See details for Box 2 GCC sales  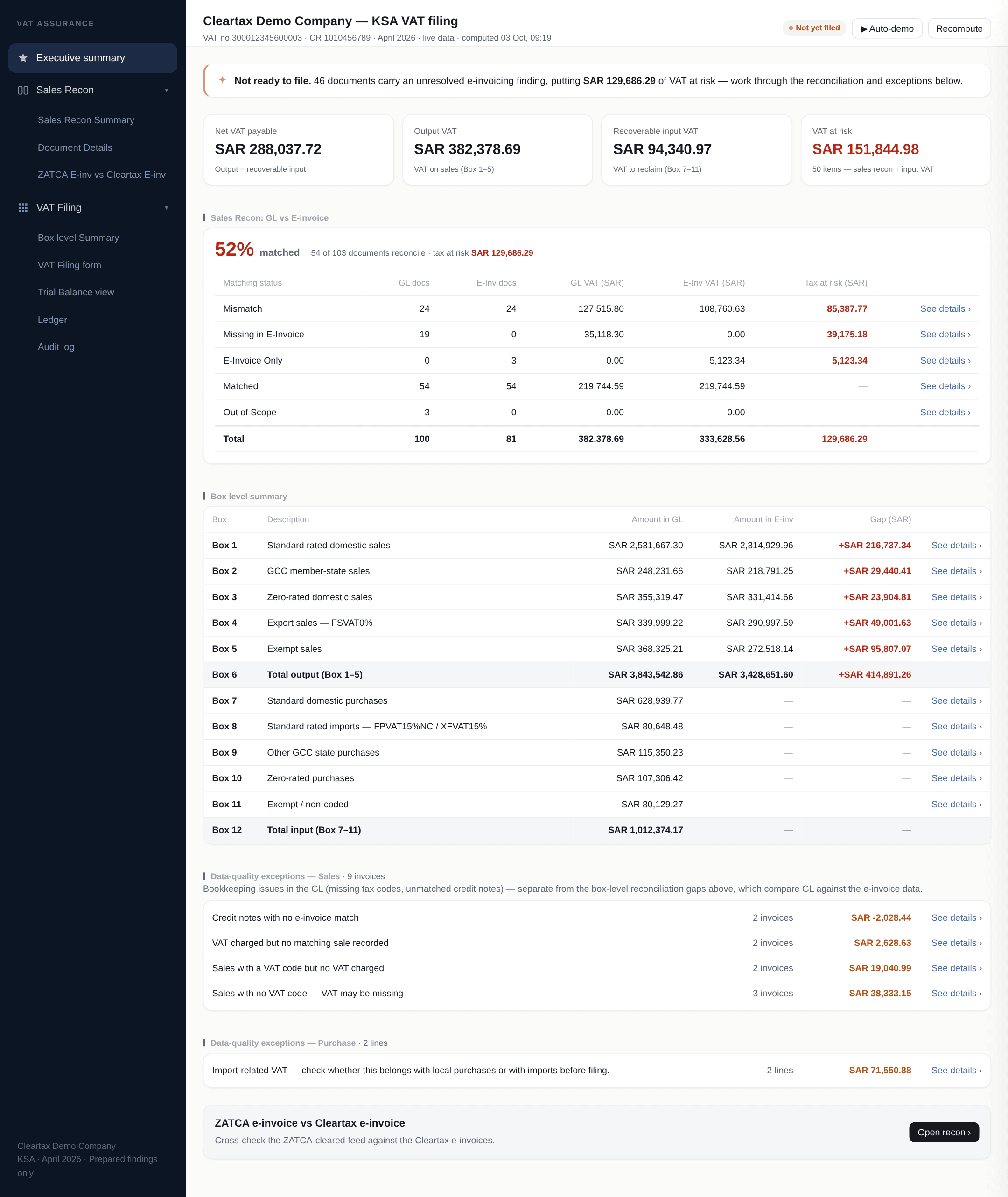[x=956, y=571]
